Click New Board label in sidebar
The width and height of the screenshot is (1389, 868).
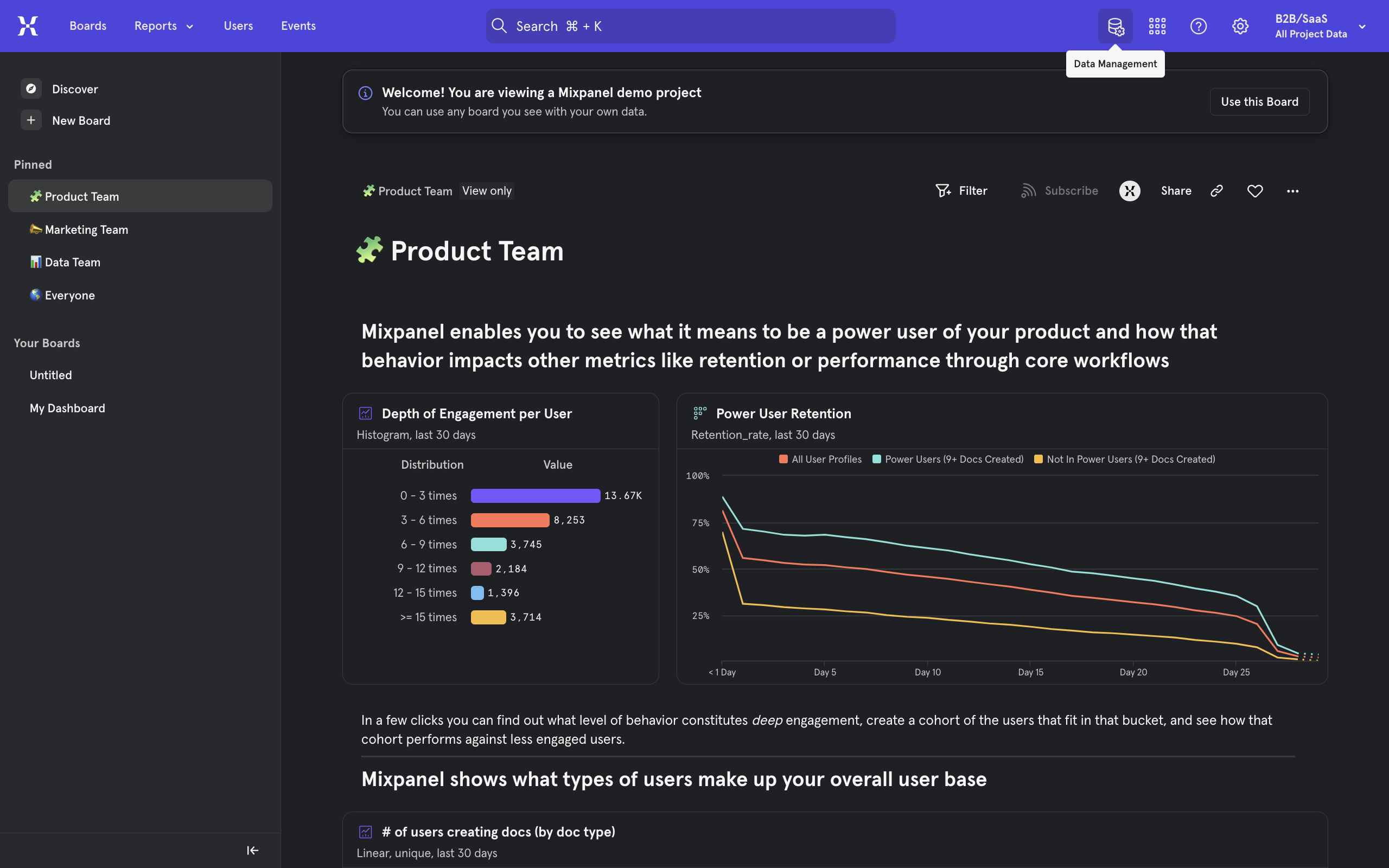(x=81, y=120)
